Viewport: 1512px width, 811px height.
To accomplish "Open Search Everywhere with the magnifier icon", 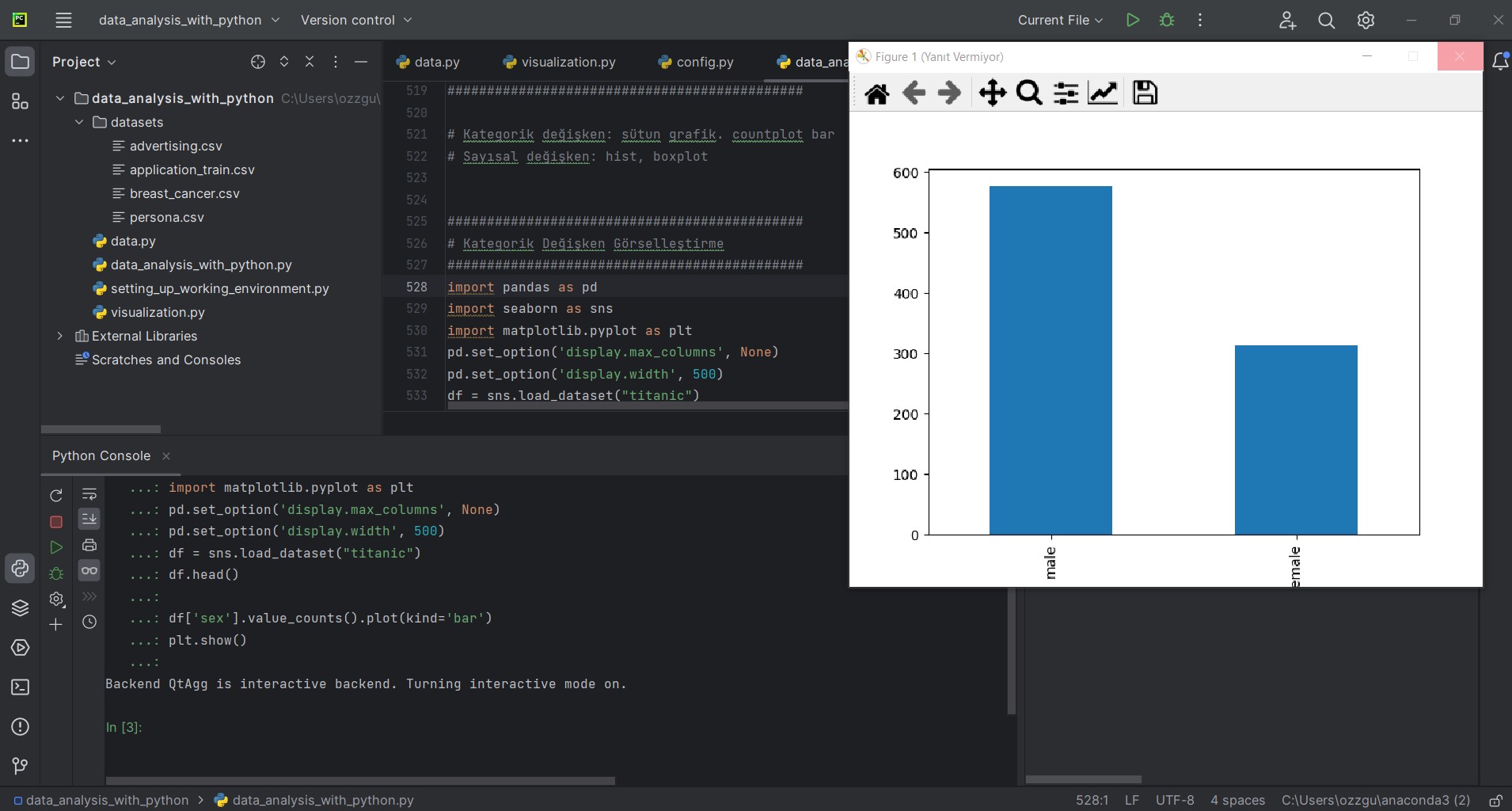I will coord(1326,21).
